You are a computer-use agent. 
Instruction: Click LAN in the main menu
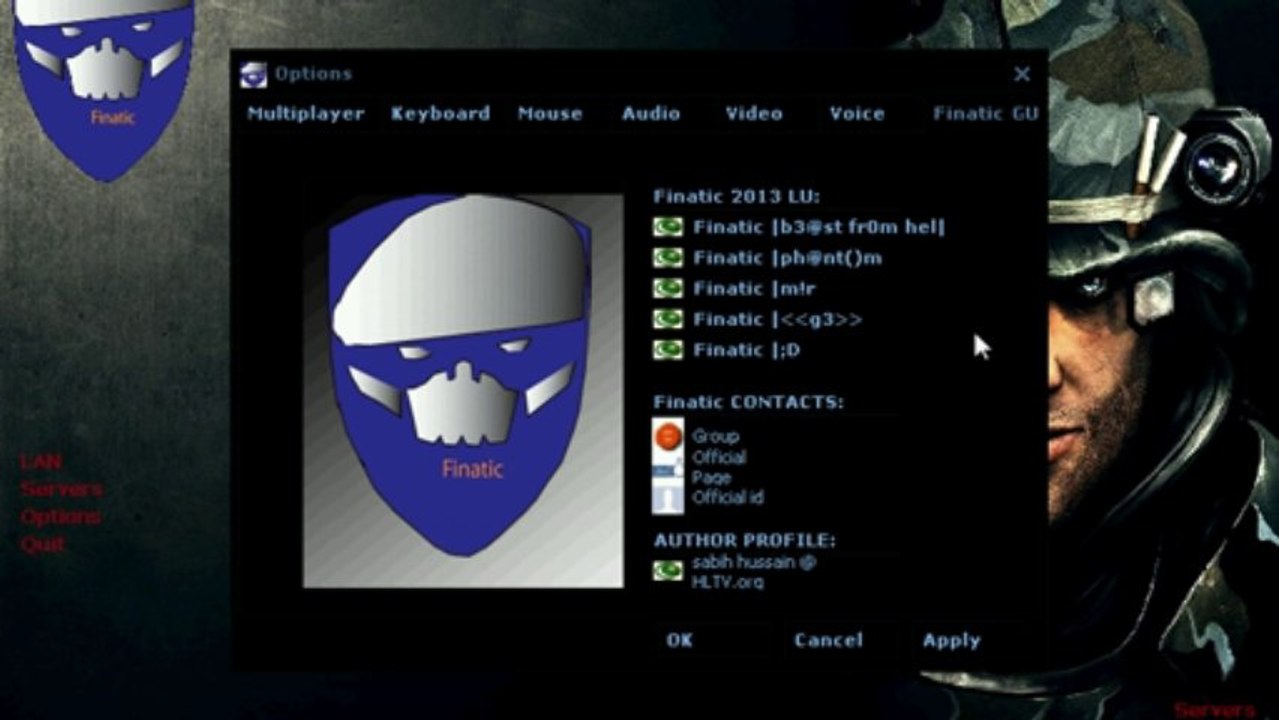pyautogui.click(x=41, y=462)
